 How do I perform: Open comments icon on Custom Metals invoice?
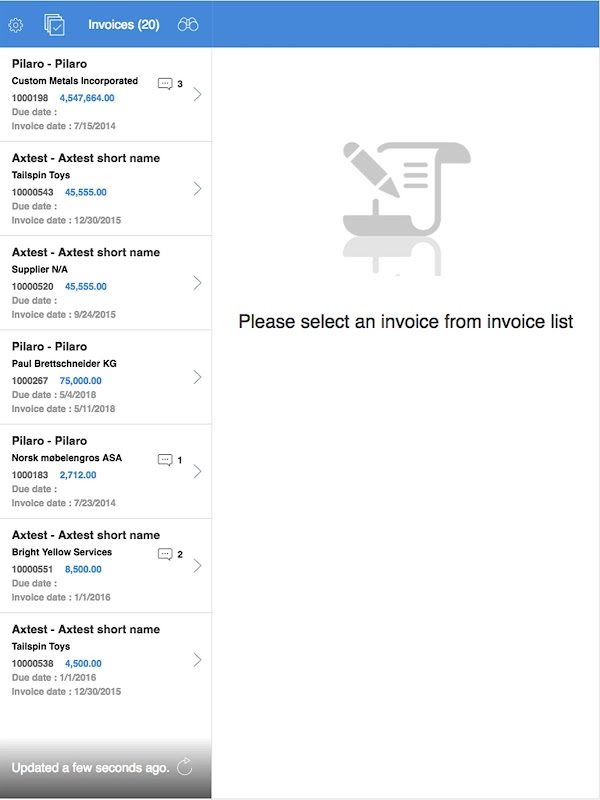165,84
